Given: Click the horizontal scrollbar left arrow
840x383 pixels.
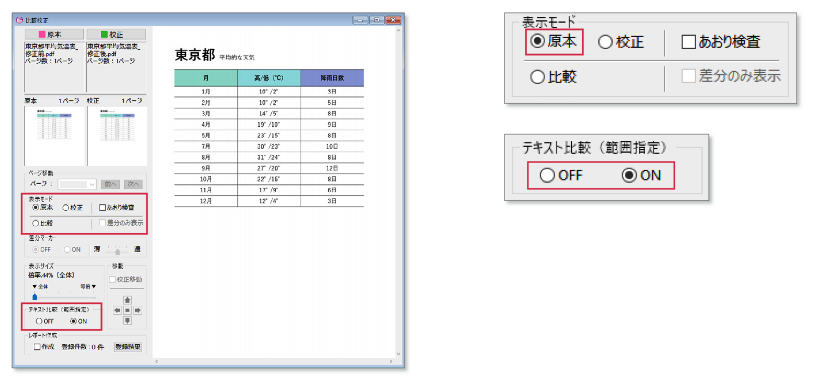Looking at the screenshot, I should [x=156, y=362].
